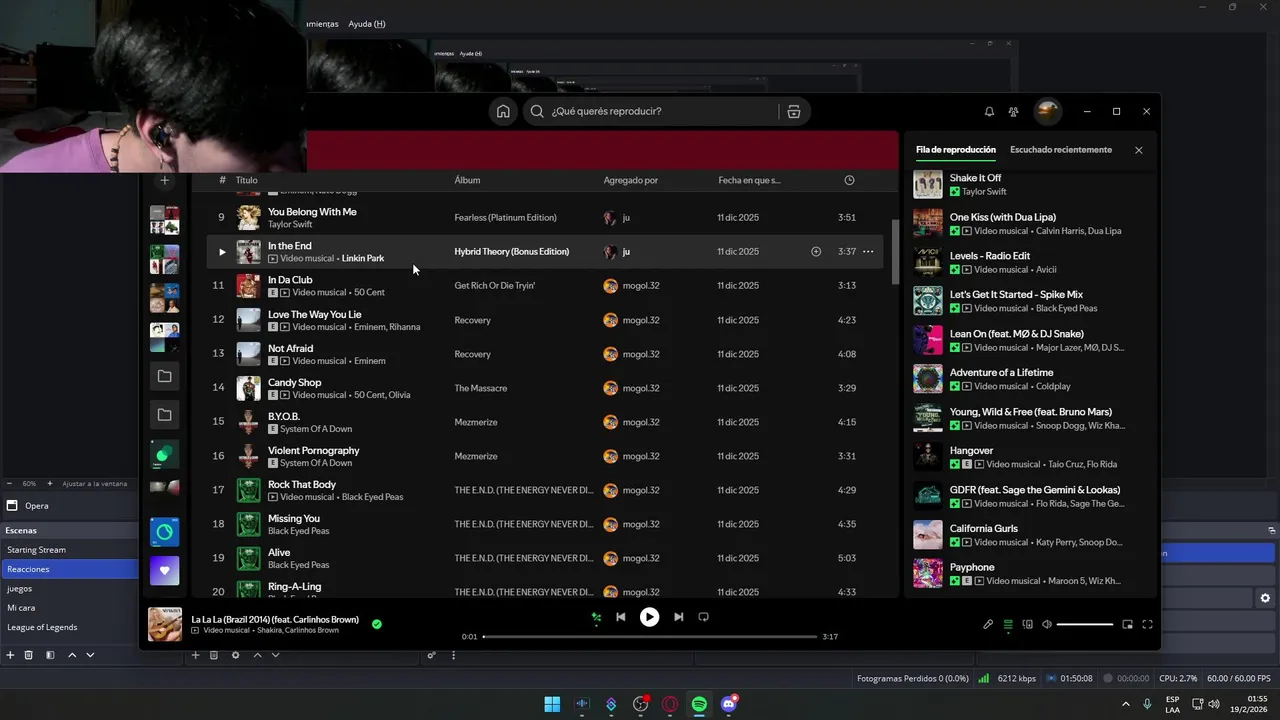The width and height of the screenshot is (1280, 720).
Task: Skip to the previous track
Action: coord(620,617)
